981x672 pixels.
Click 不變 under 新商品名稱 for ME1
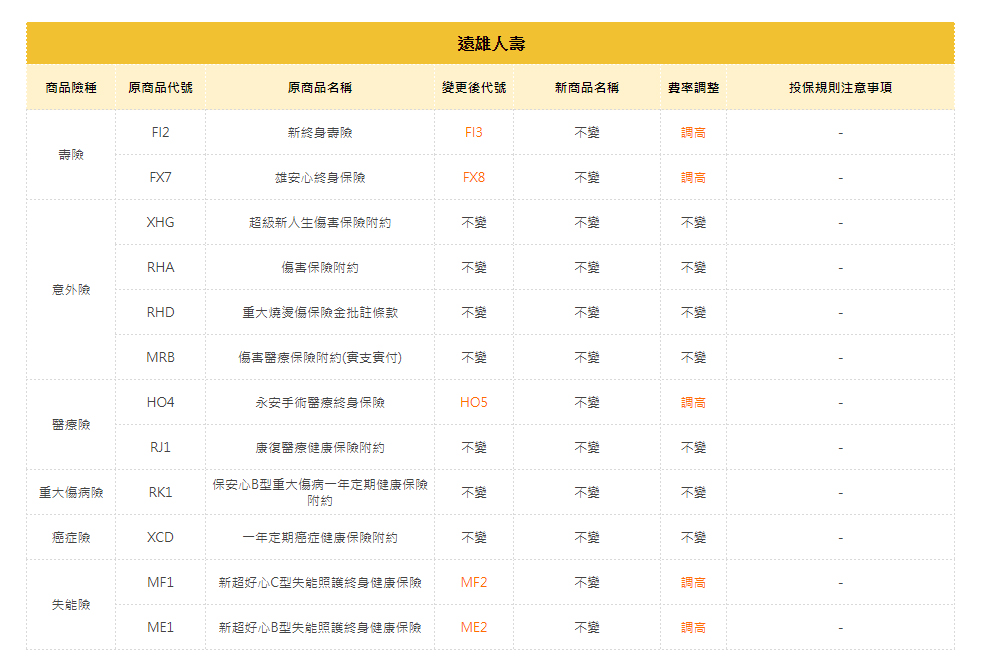pos(587,628)
